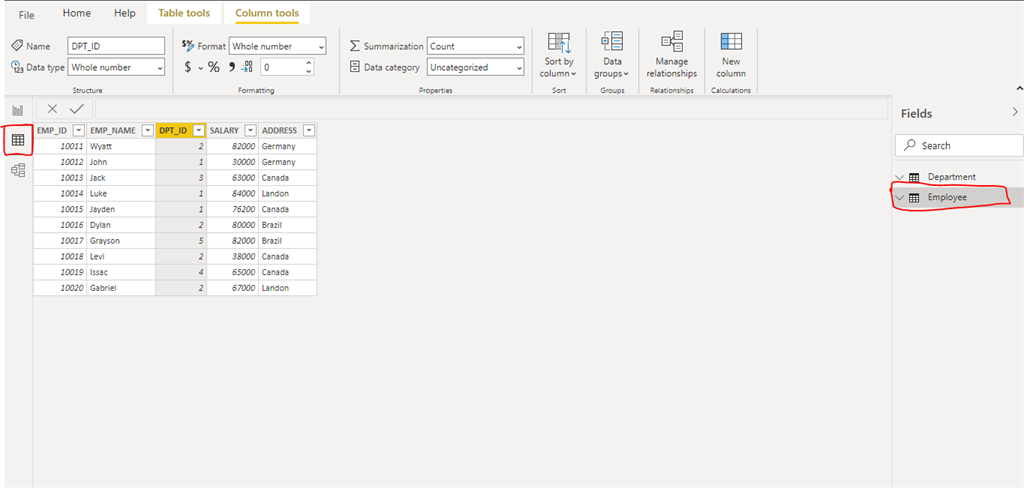Click the EMP_ID cell 10011
This screenshot has height=488, width=1024.
tap(60, 146)
